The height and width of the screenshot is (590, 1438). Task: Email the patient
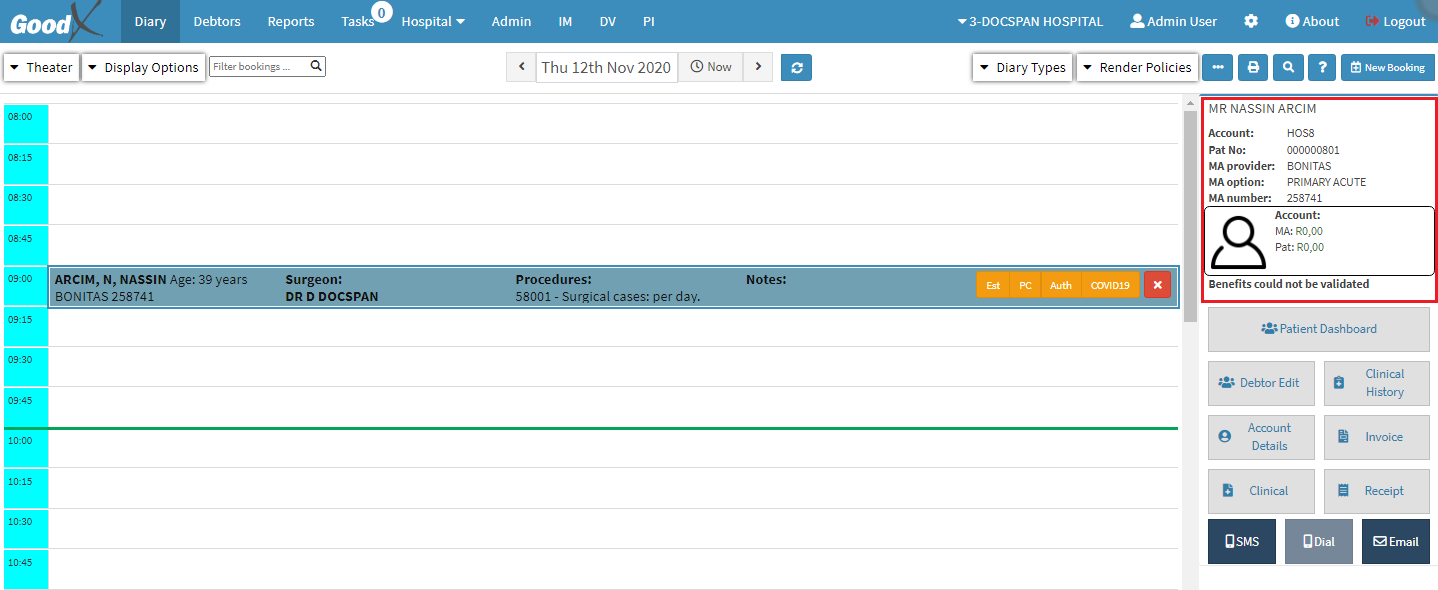tap(1396, 541)
